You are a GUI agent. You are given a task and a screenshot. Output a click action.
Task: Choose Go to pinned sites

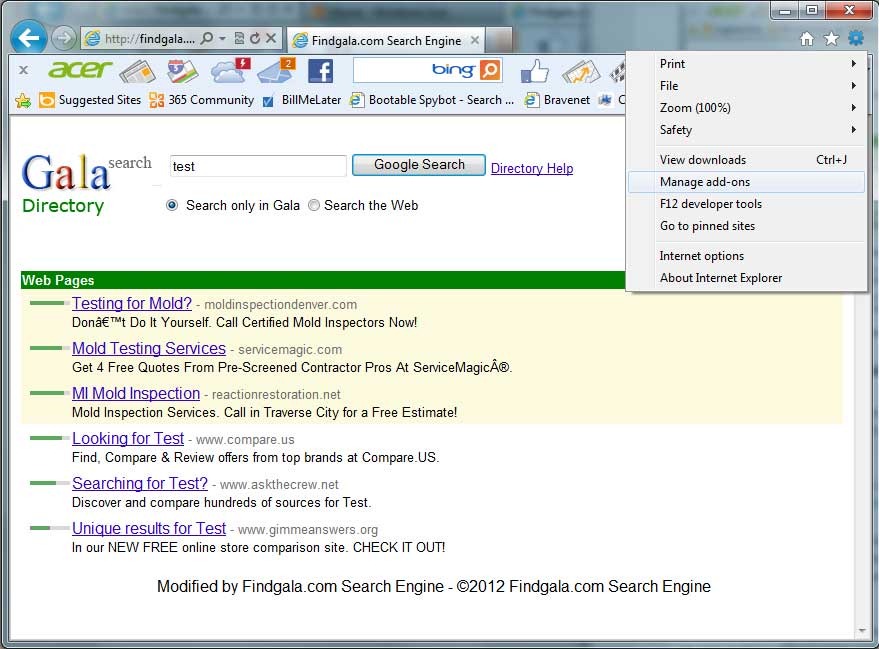[x=746, y=226]
